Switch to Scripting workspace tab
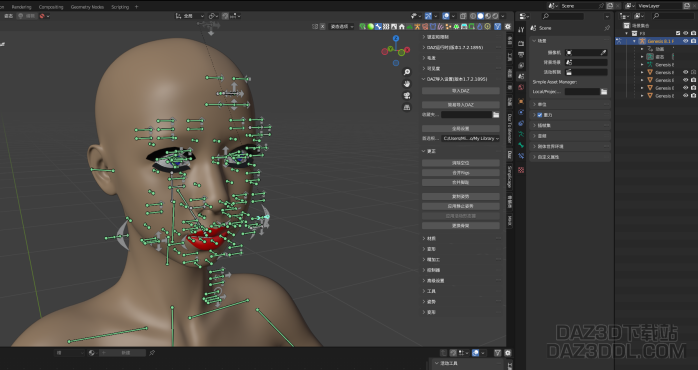698x370 pixels. pos(120,7)
